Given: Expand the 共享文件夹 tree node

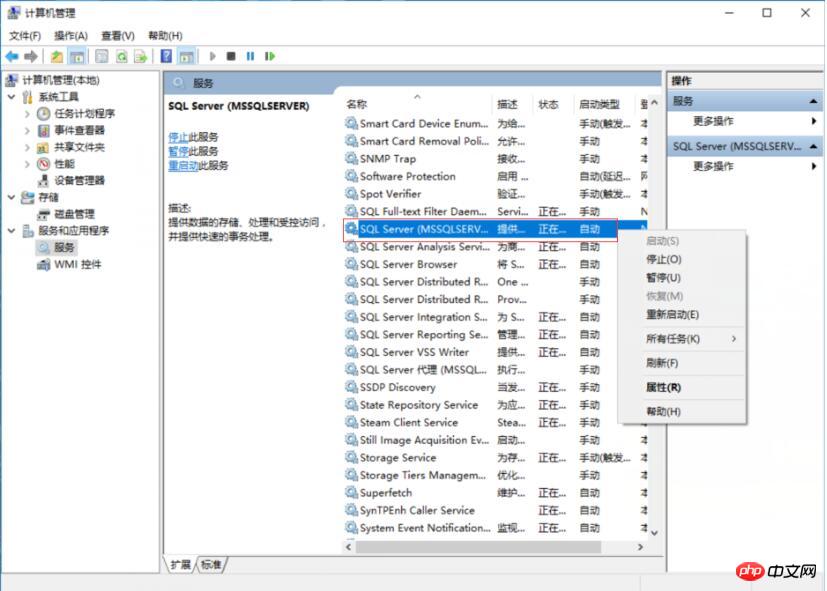Looking at the screenshot, I should (x=27, y=147).
